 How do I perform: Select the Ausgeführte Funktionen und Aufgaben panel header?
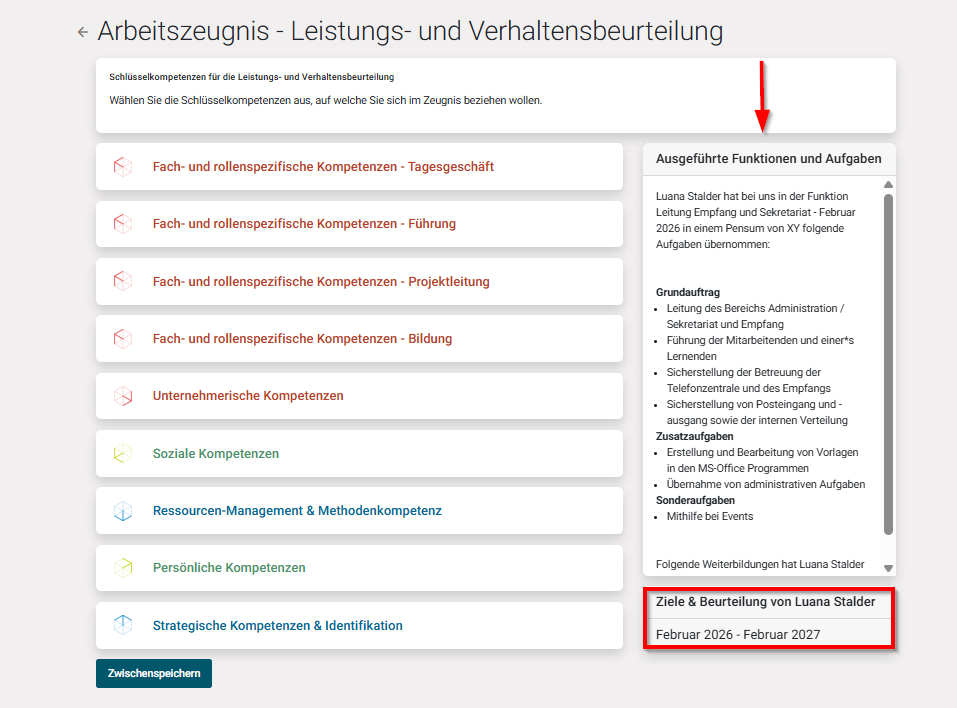(768, 158)
